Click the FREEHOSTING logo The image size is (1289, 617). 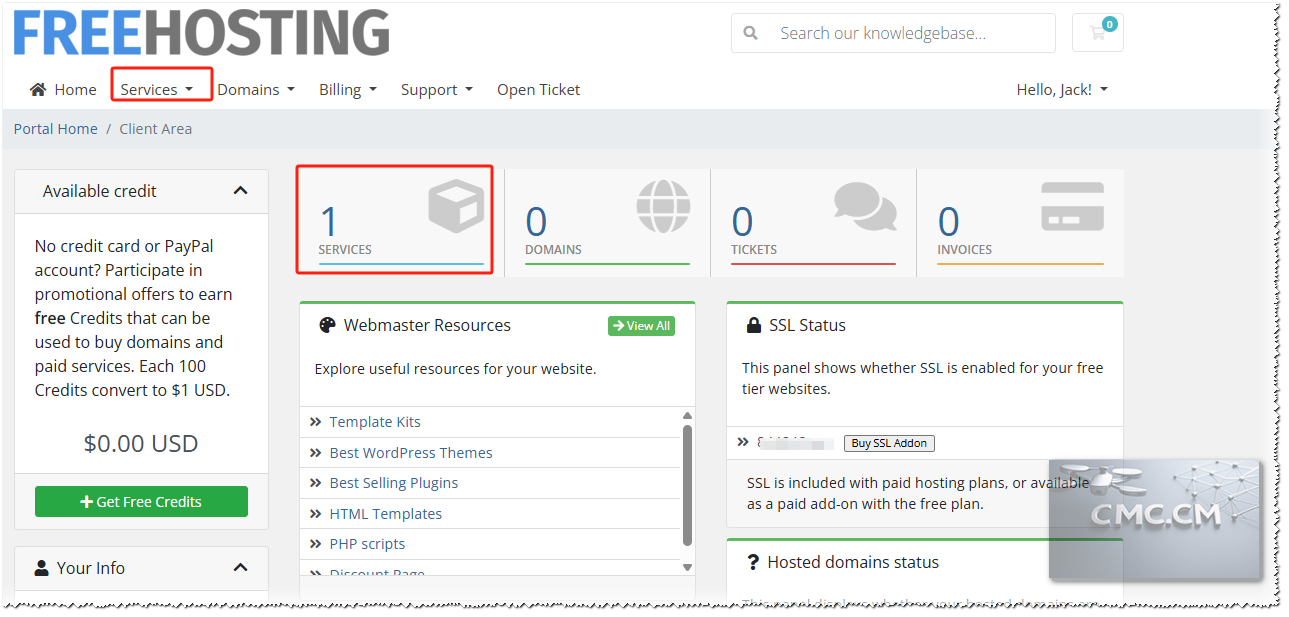coord(201,32)
